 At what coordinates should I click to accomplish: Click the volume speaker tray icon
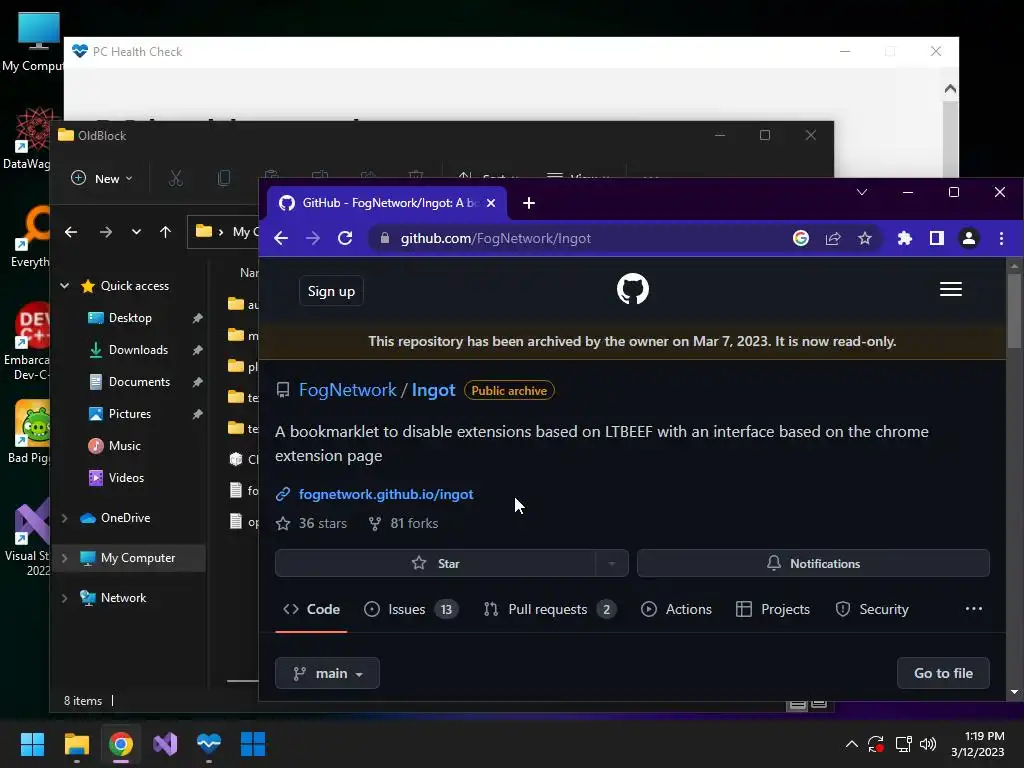point(928,744)
